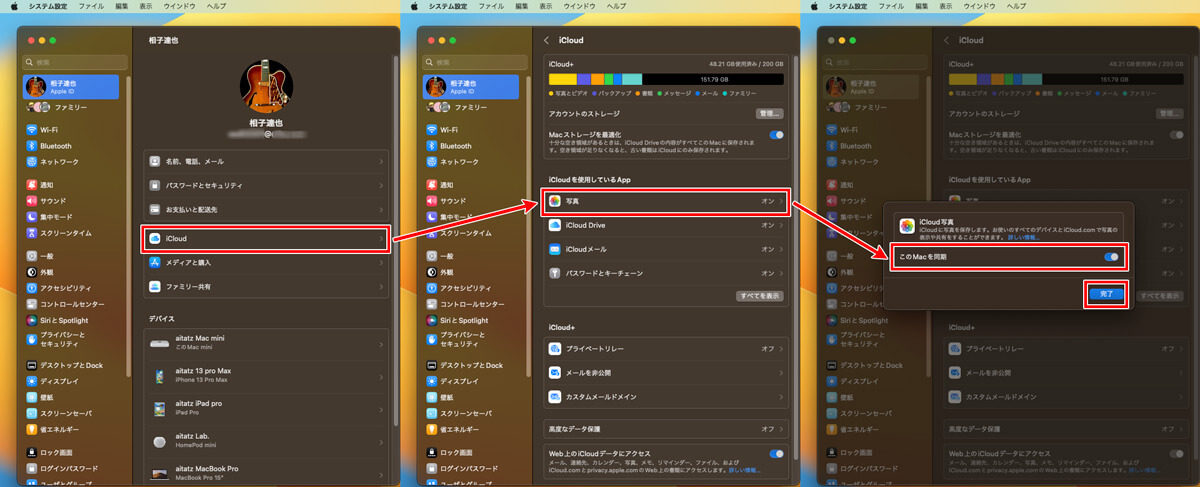Open aitatz MacBook Pro device row
This screenshot has height=487, width=1200.
[266, 472]
